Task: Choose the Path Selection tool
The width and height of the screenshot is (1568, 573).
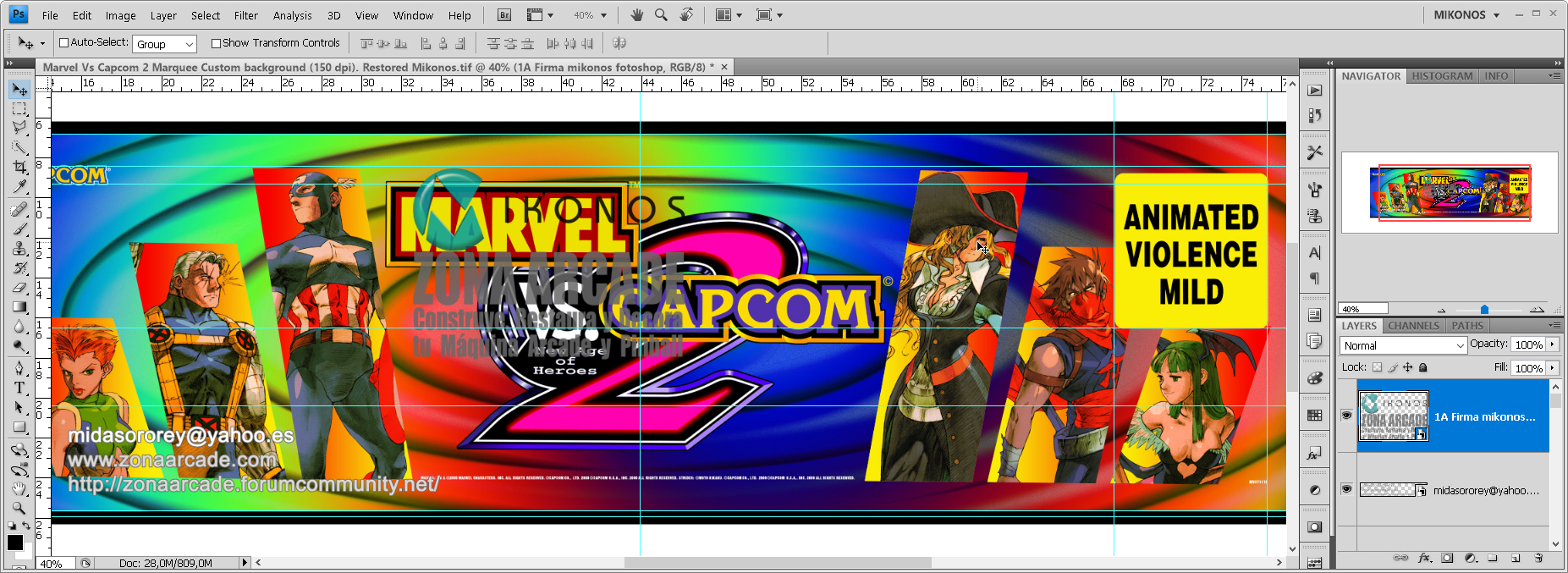Action: tap(19, 407)
